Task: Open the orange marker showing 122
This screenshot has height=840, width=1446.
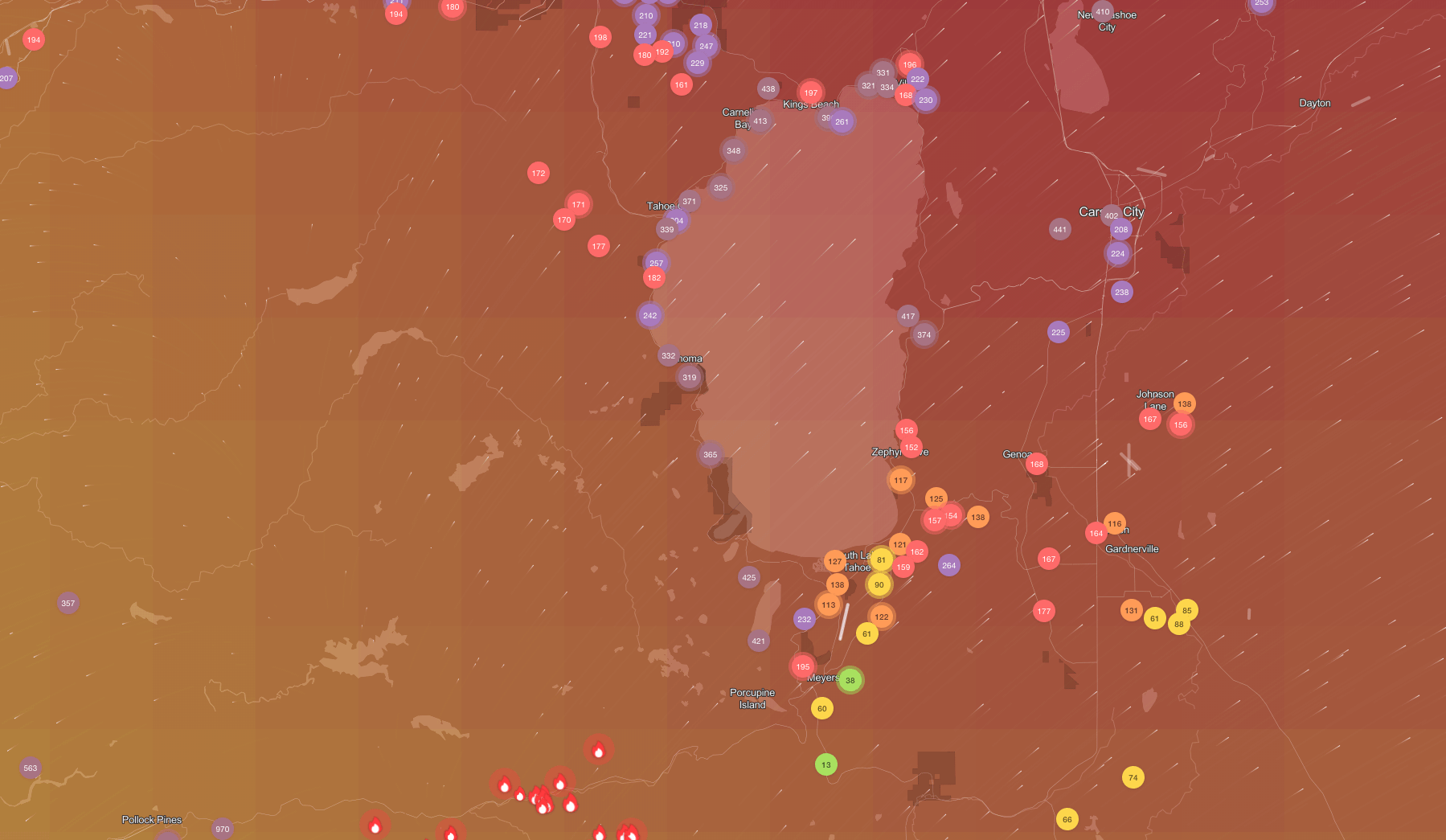Action: pos(882,617)
